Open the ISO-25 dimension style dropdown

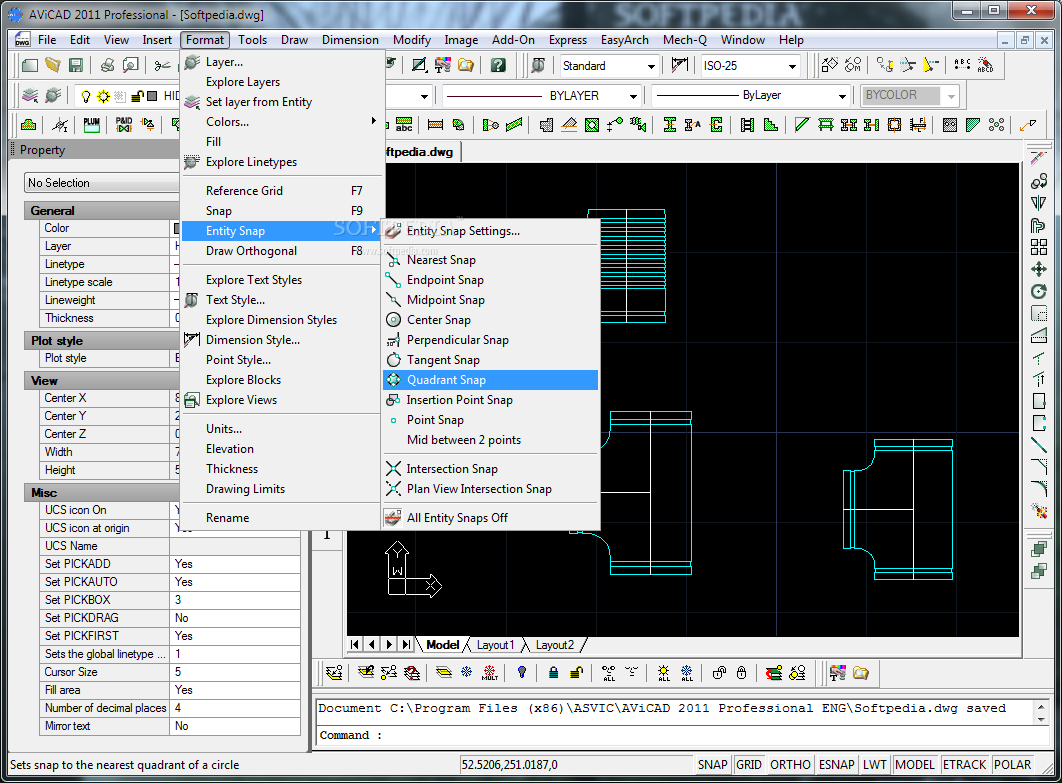(x=792, y=66)
